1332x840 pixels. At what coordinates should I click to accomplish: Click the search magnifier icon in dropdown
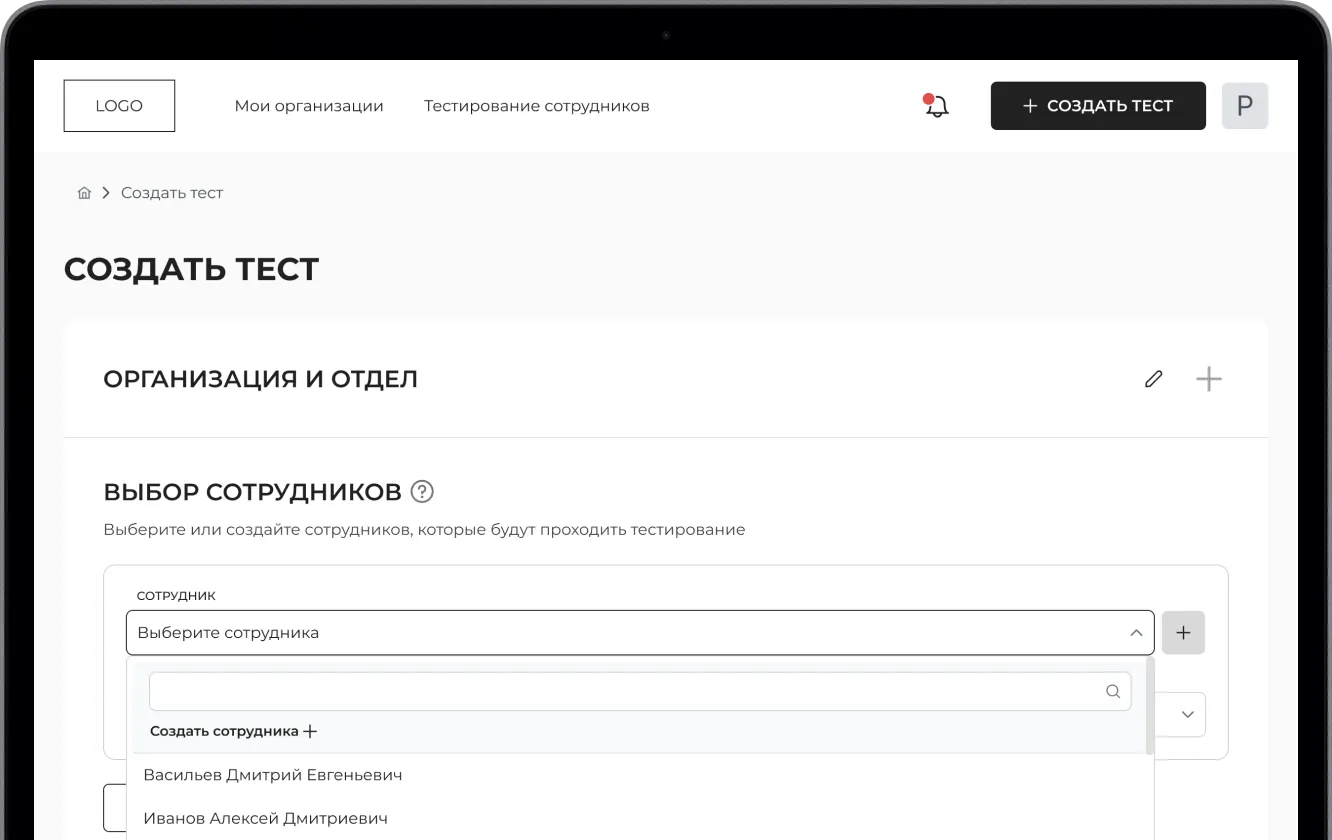pyautogui.click(x=1112, y=691)
